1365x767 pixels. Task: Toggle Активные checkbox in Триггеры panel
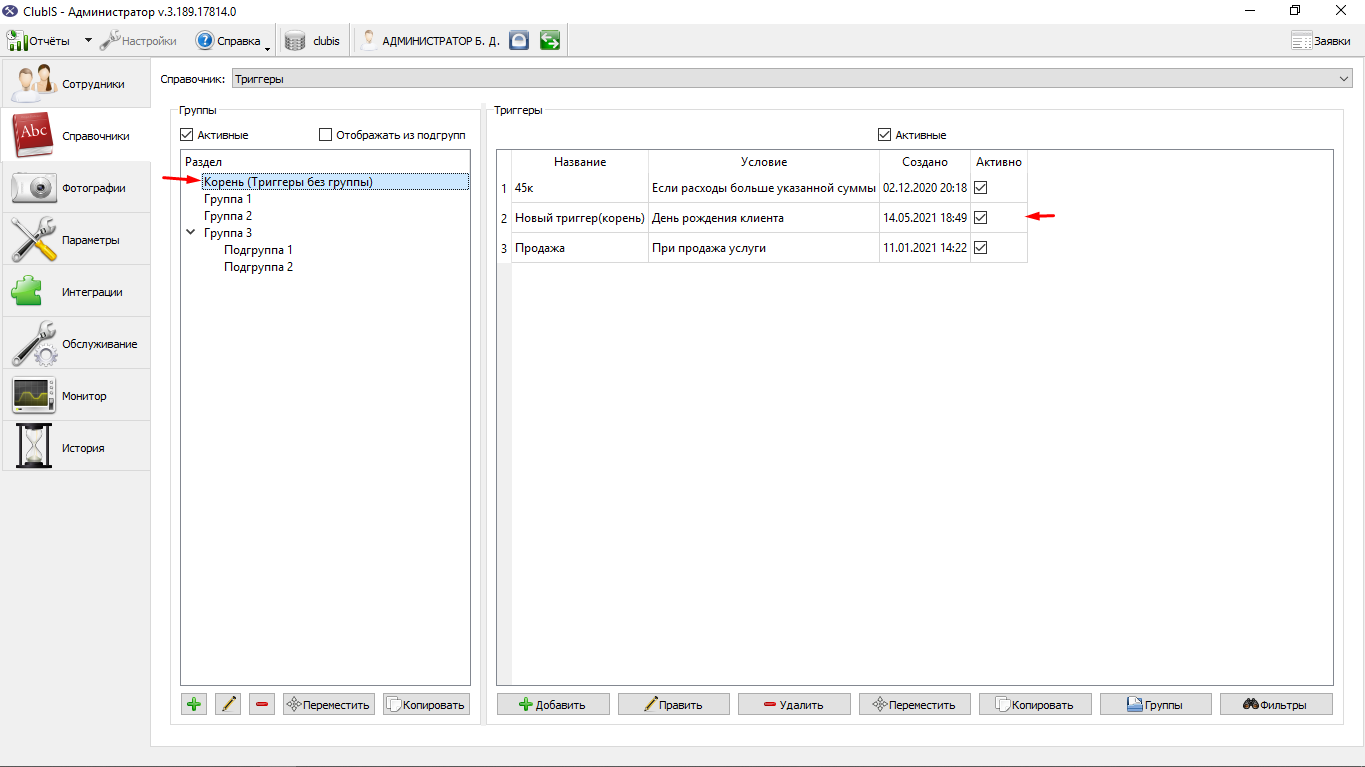tap(884, 135)
